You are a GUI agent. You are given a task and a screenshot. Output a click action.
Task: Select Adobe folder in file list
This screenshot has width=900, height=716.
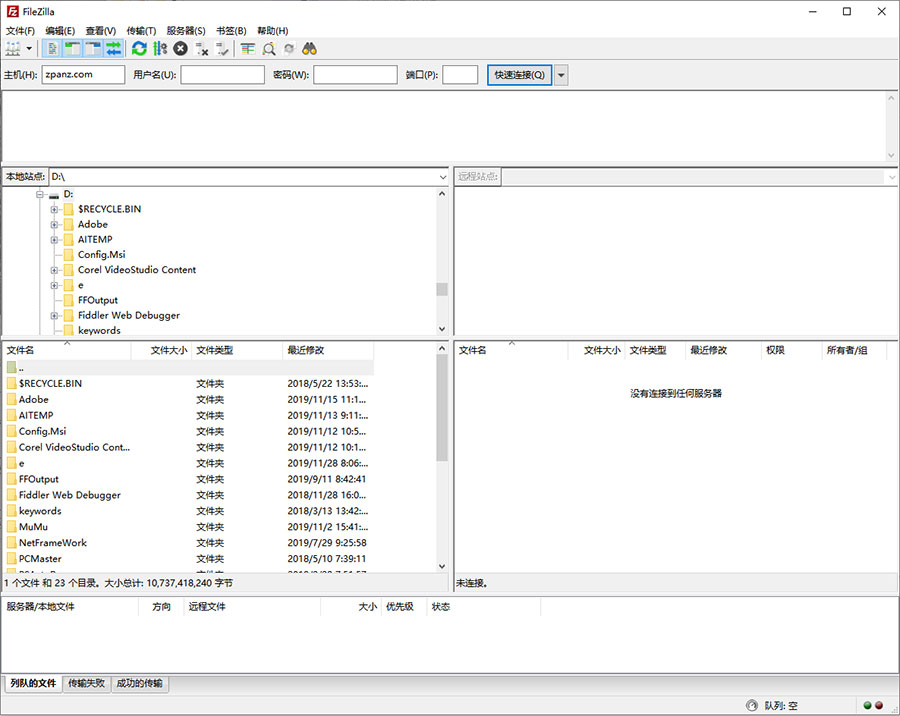[189, 400]
